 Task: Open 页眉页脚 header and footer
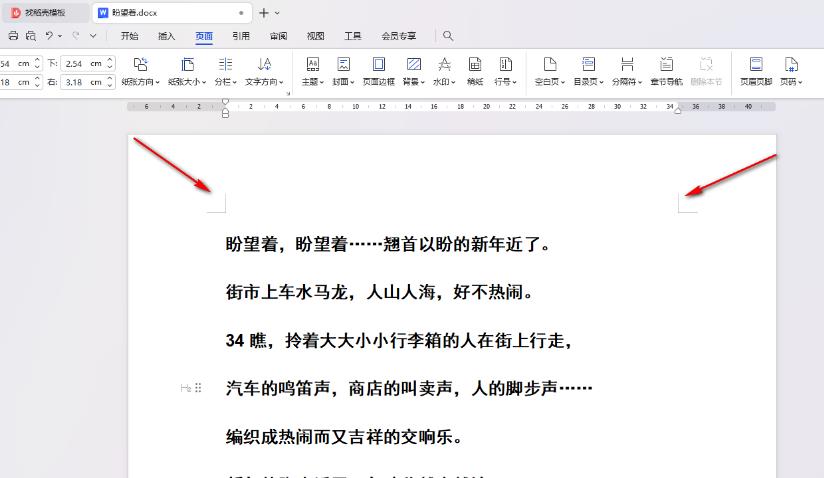[x=756, y=71]
